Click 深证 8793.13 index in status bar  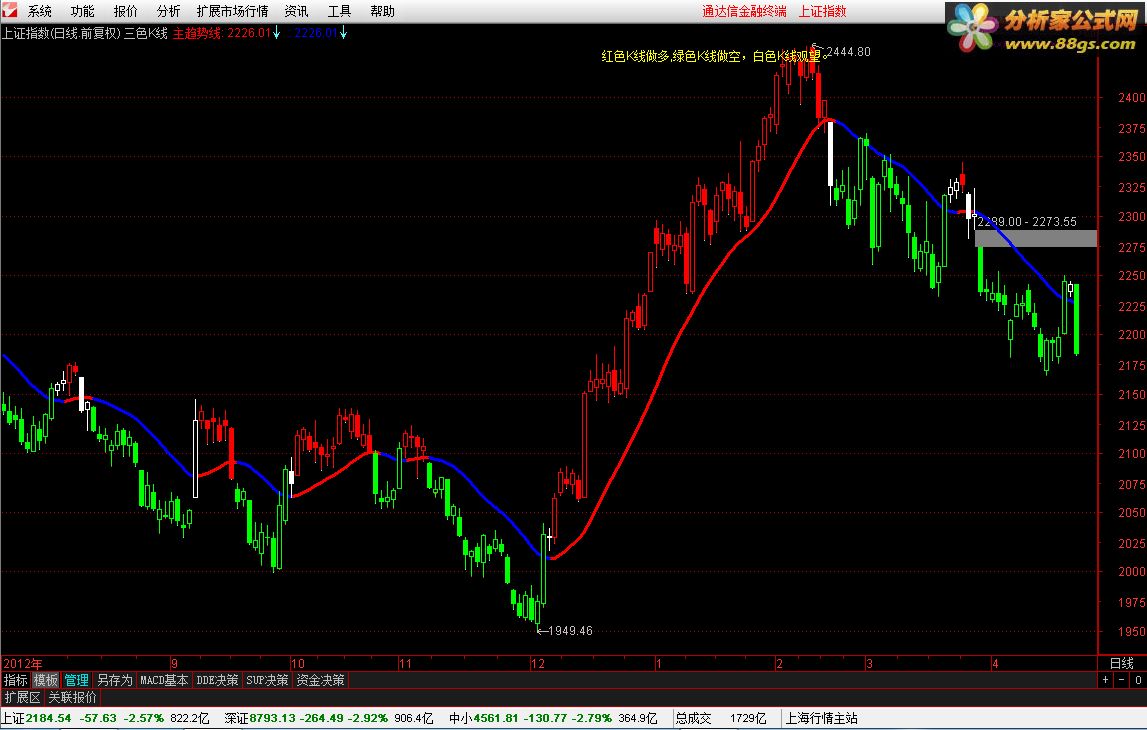pyautogui.click(x=260, y=718)
